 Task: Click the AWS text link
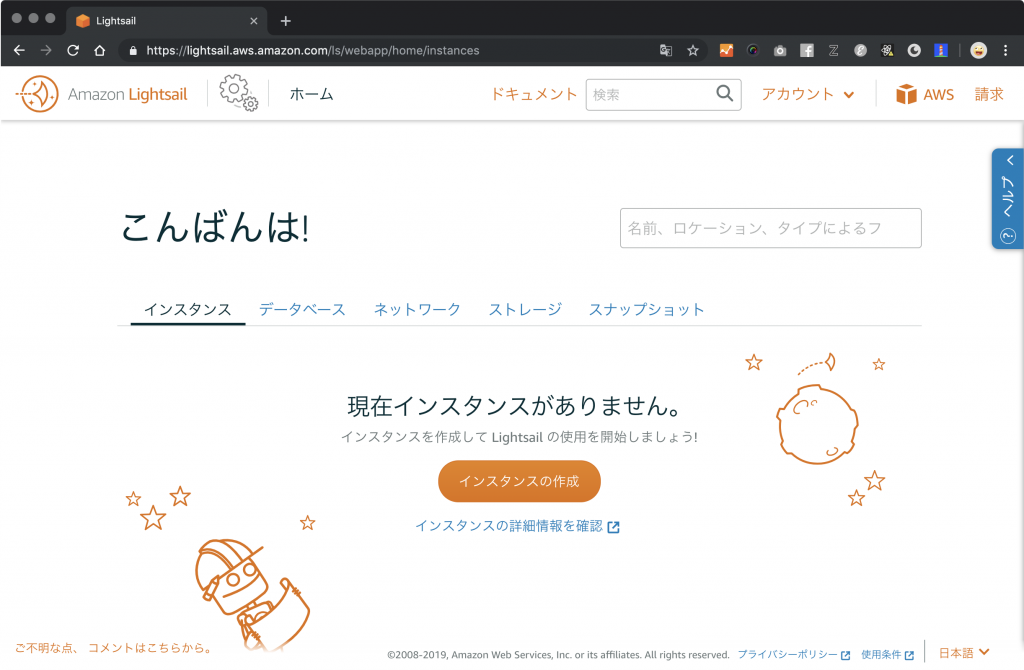[x=938, y=95]
